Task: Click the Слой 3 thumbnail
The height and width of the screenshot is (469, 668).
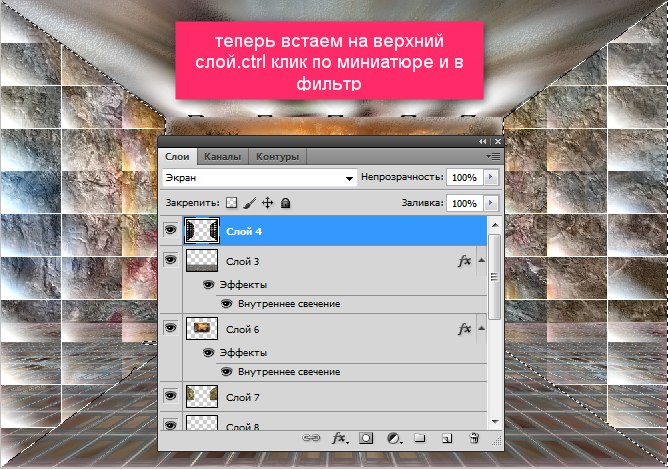Action: click(x=202, y=260)
